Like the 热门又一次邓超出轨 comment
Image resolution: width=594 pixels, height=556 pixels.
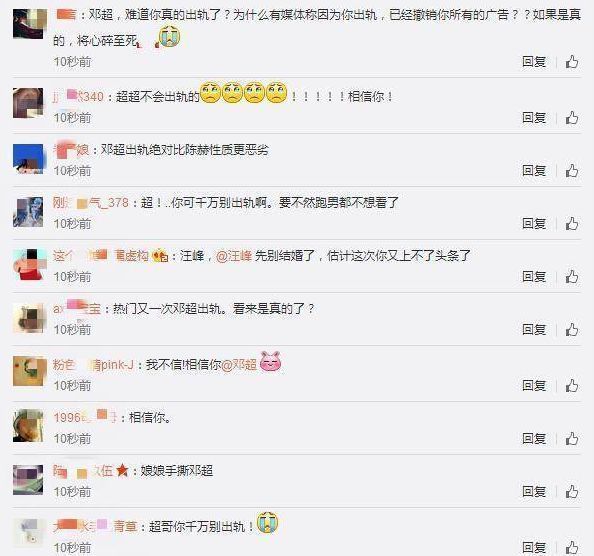[572, 330]
